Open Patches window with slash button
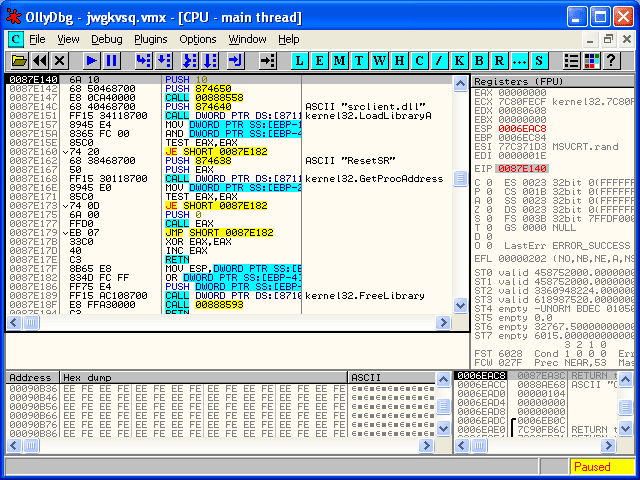This screenshot has width=640, height=480. pos(439,61)
